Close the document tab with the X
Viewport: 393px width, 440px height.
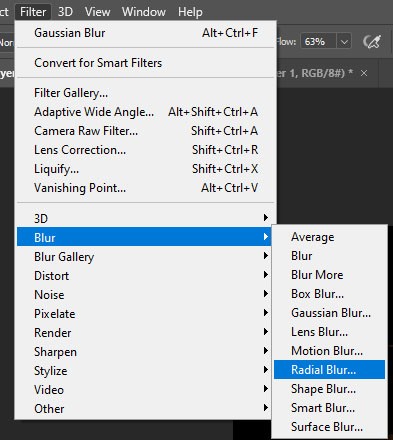pyautogui.click(x=364, y=73)
